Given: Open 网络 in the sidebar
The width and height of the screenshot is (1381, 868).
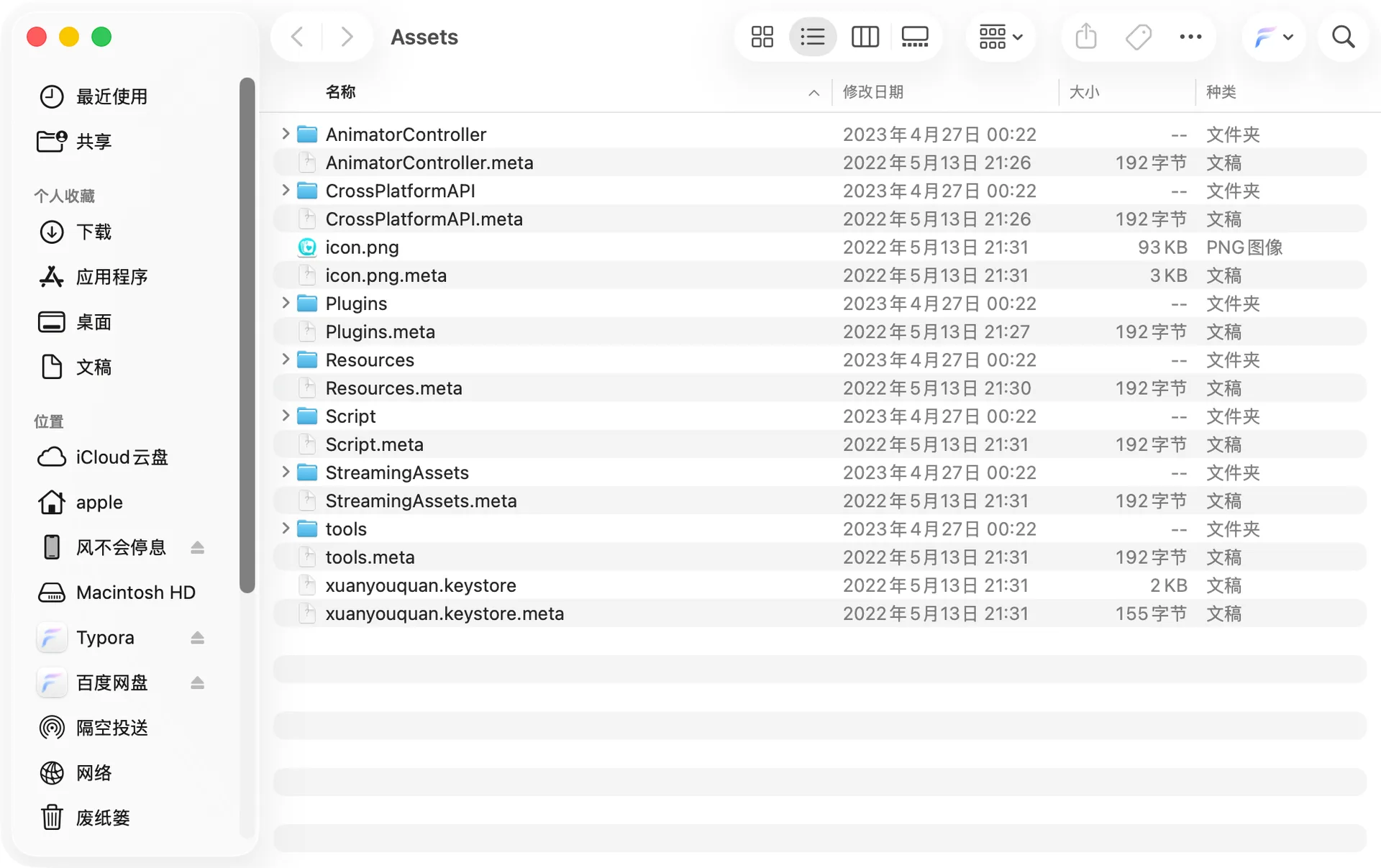Looking at the screenshot, I should 75,773.
